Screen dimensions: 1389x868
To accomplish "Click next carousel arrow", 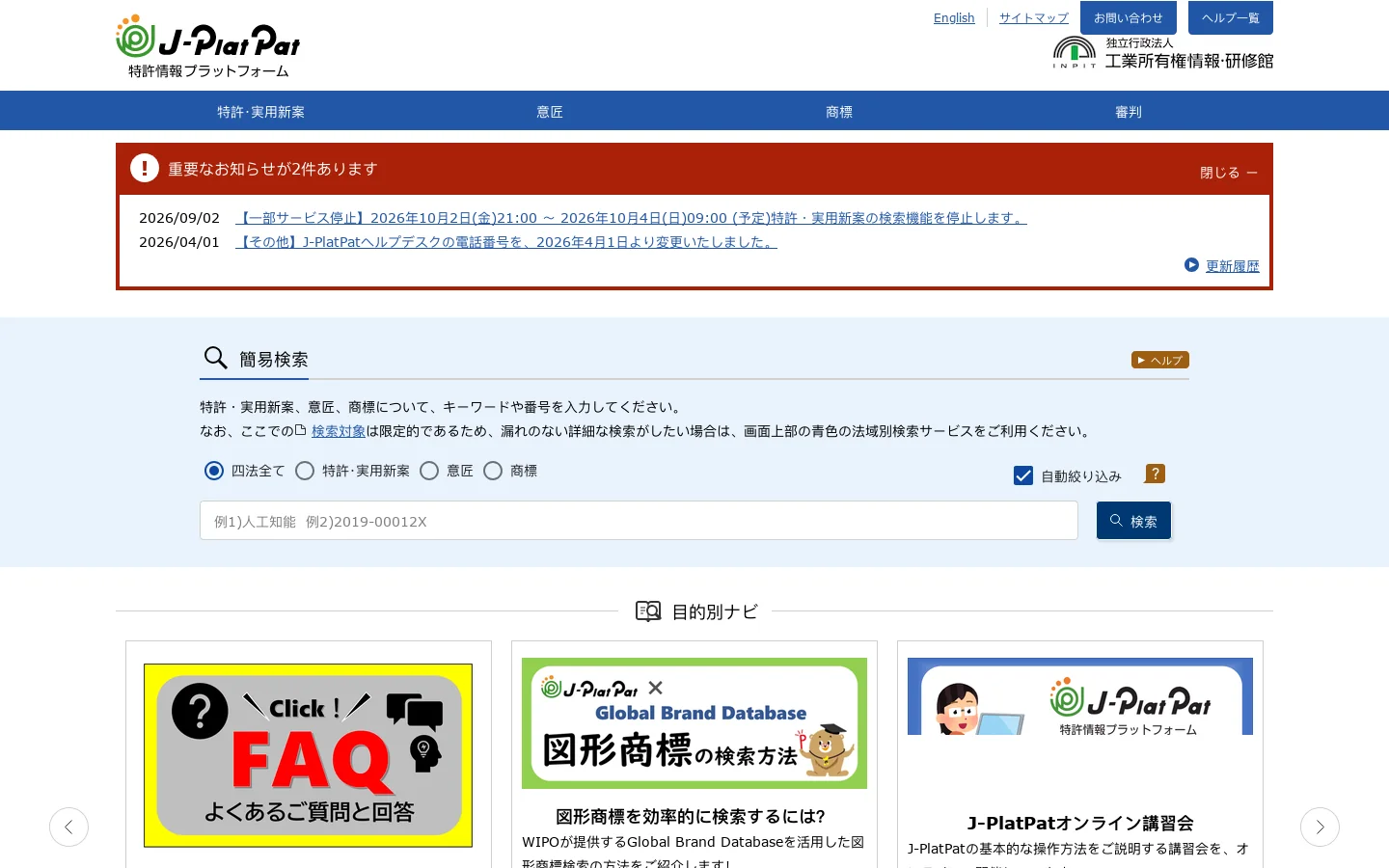I will pos(1320,827).
